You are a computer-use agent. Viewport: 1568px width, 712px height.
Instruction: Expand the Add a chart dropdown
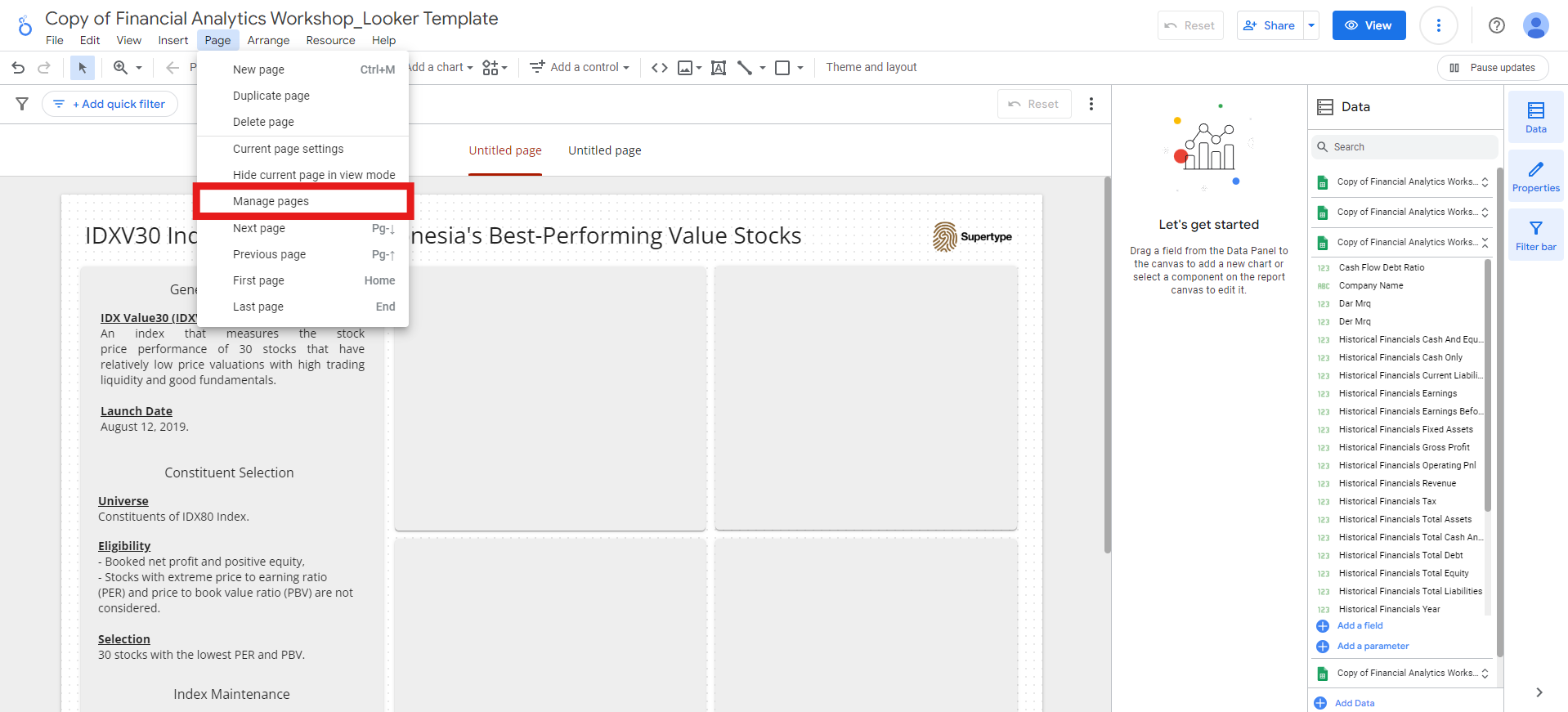[x=470, y=68]
